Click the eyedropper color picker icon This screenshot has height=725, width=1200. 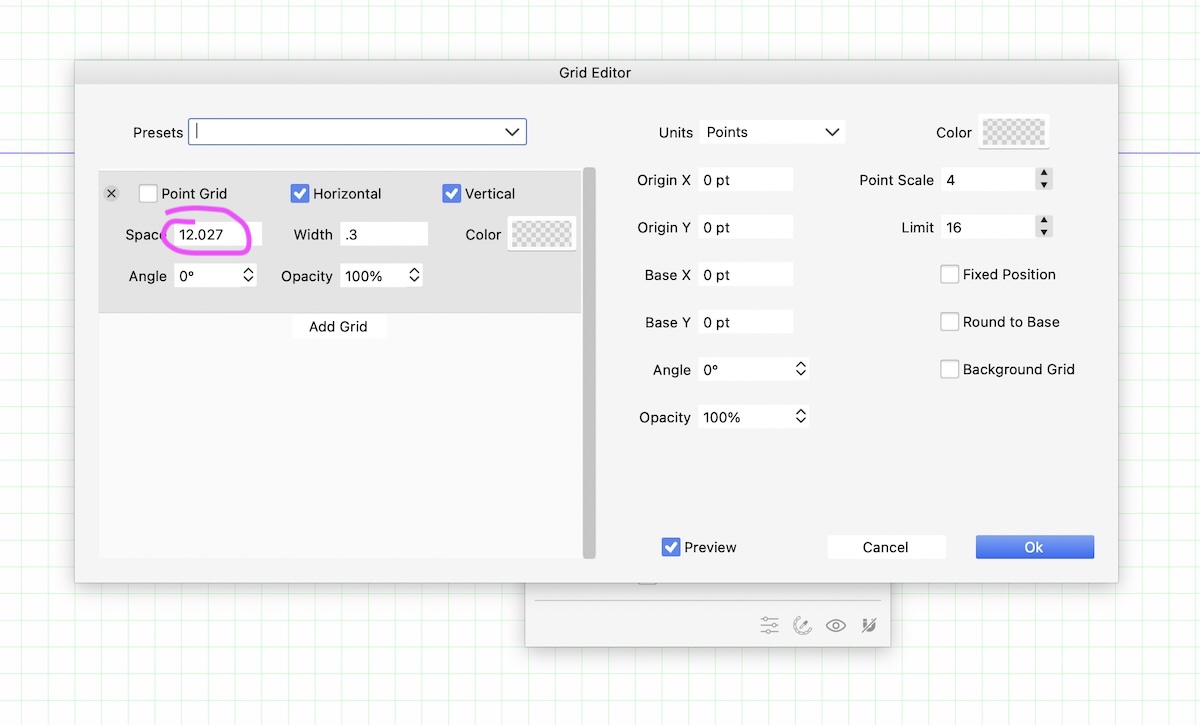point(802,625)
